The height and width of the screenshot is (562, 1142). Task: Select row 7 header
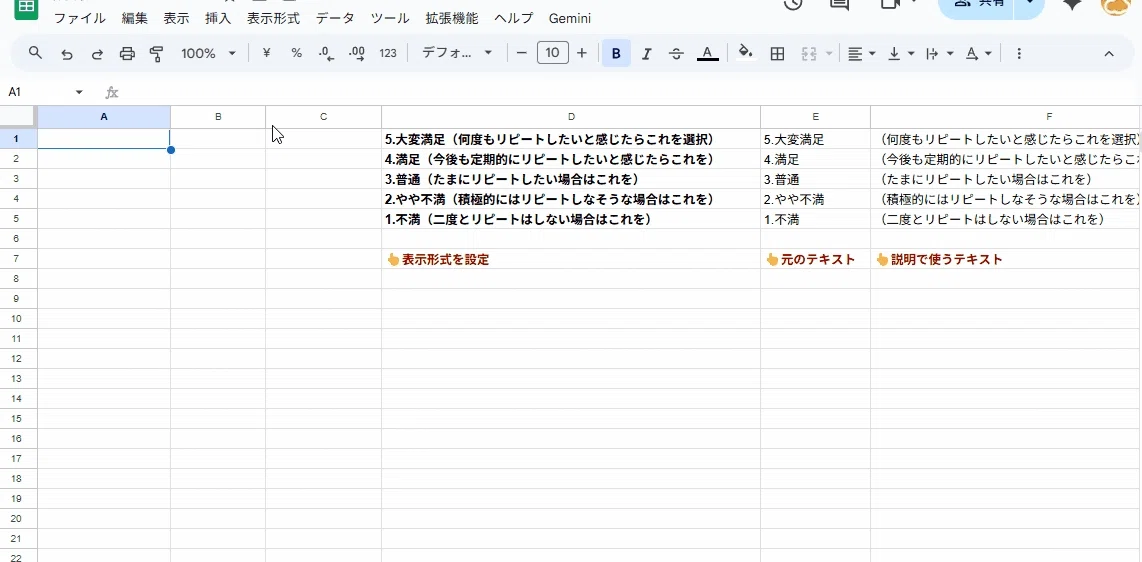coord(18,259)
